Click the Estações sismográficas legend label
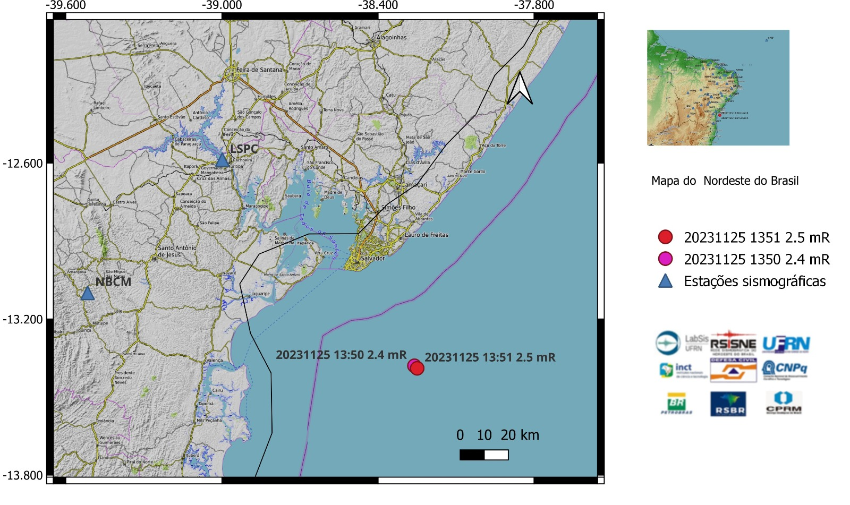The image size is (850, 505). point(754,281)
